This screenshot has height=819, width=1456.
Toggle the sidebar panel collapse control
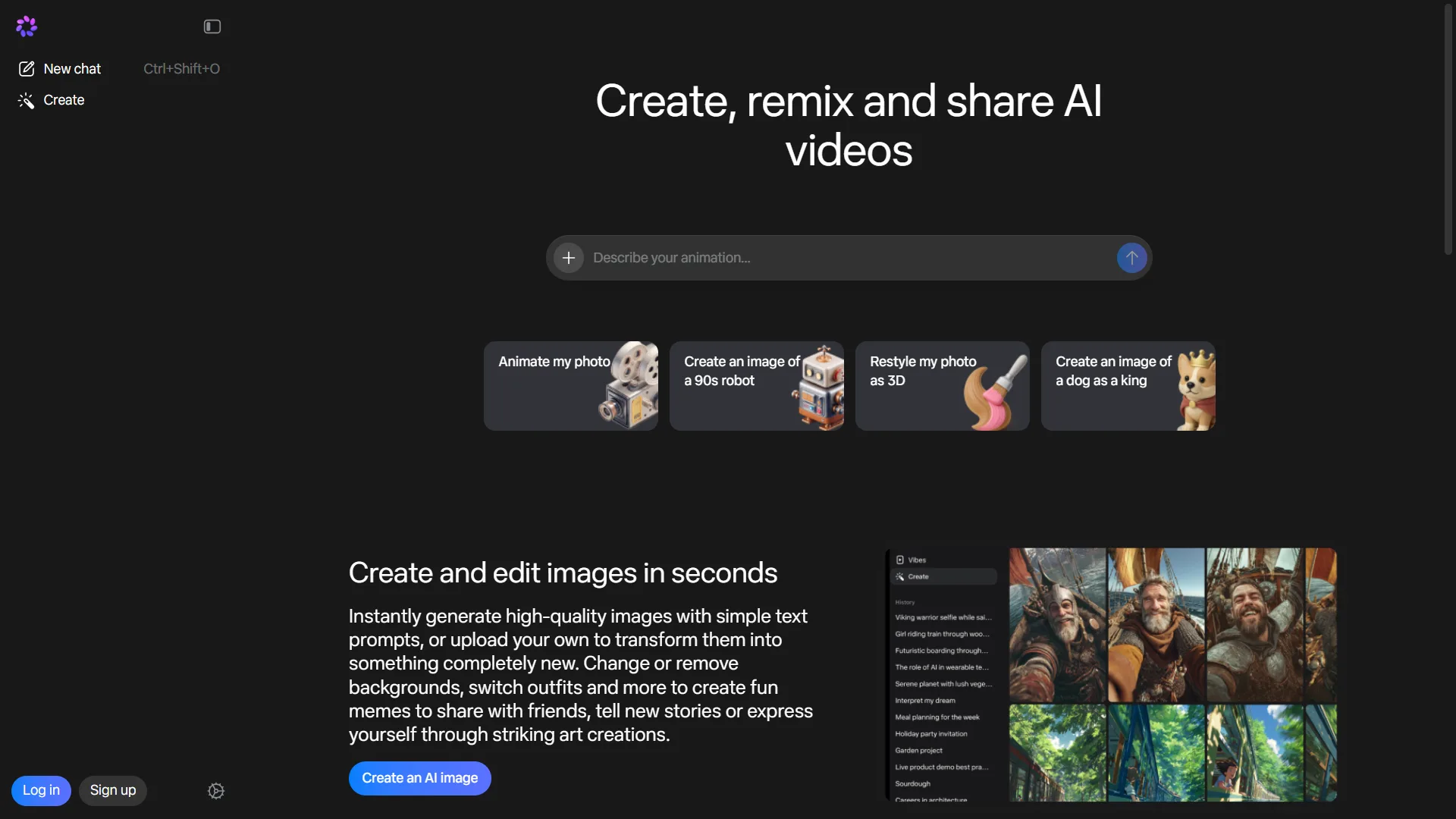tap(212, 26)
